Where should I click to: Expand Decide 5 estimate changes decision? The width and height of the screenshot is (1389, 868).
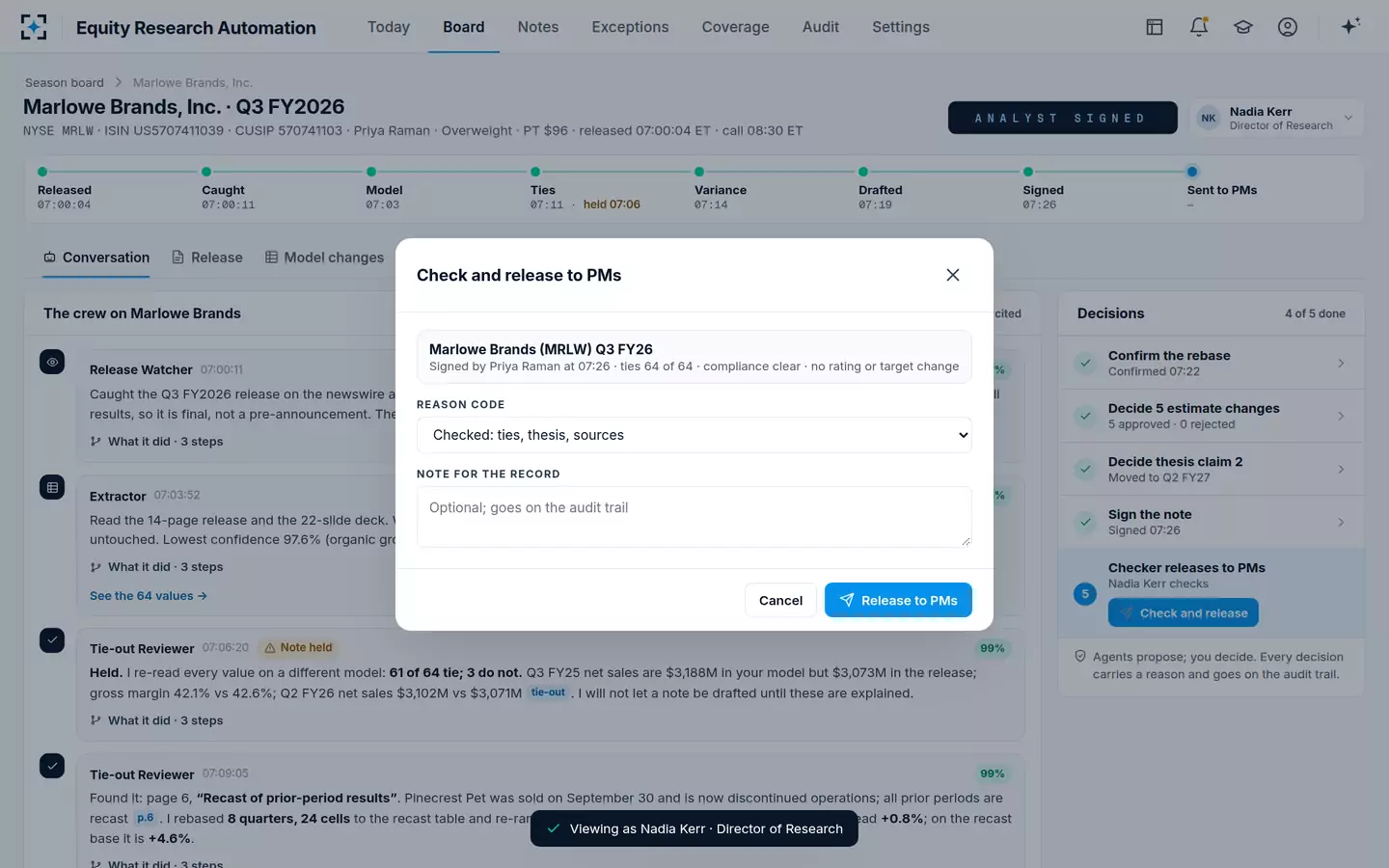pos(1211,416)
